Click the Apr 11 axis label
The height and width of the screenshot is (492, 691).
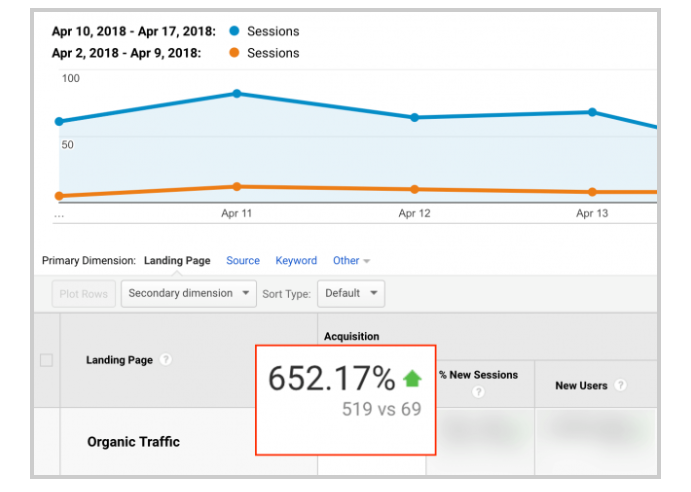[x=236, y=213]
